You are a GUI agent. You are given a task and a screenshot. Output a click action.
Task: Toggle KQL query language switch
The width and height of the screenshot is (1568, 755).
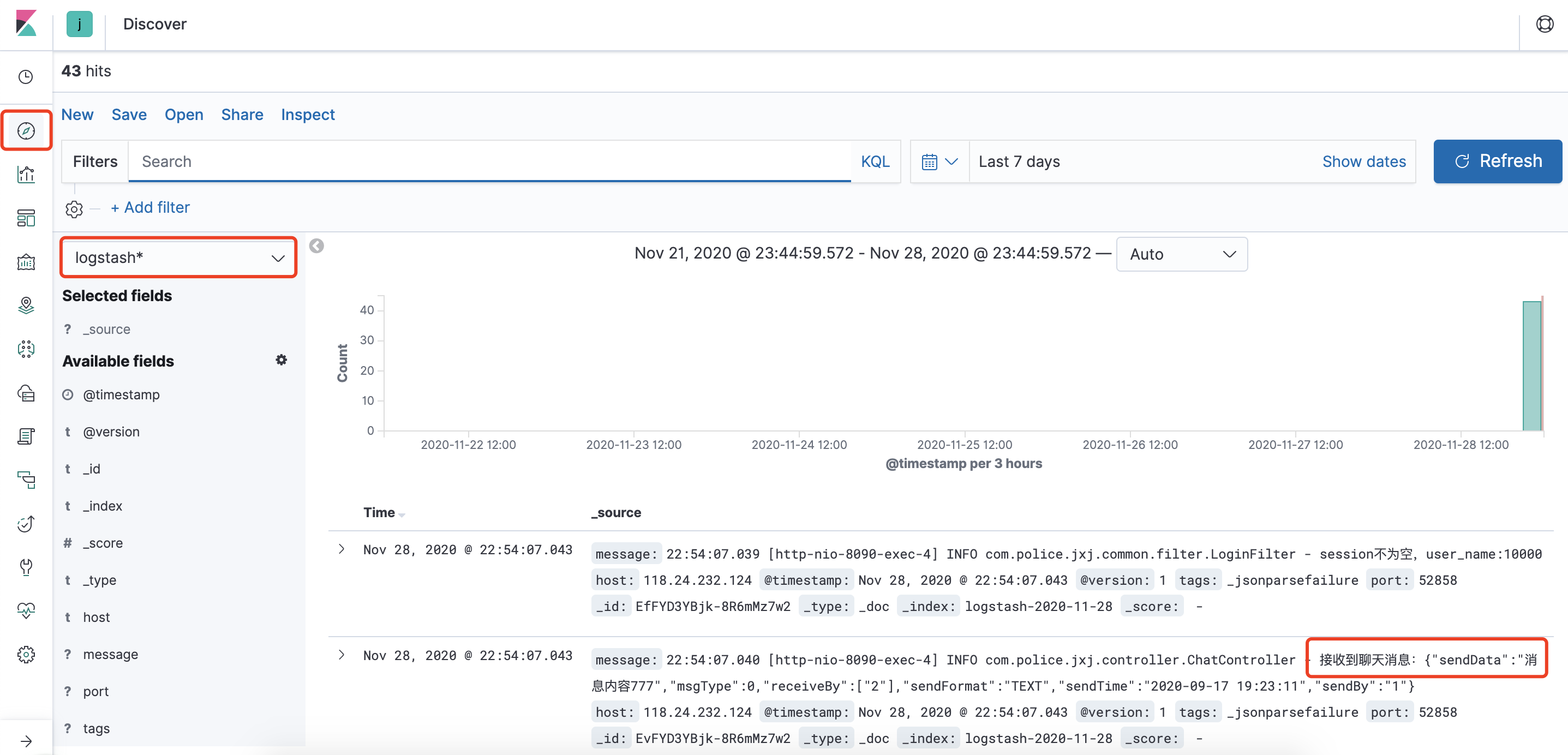pyautogui.click(x=875, y=161)
